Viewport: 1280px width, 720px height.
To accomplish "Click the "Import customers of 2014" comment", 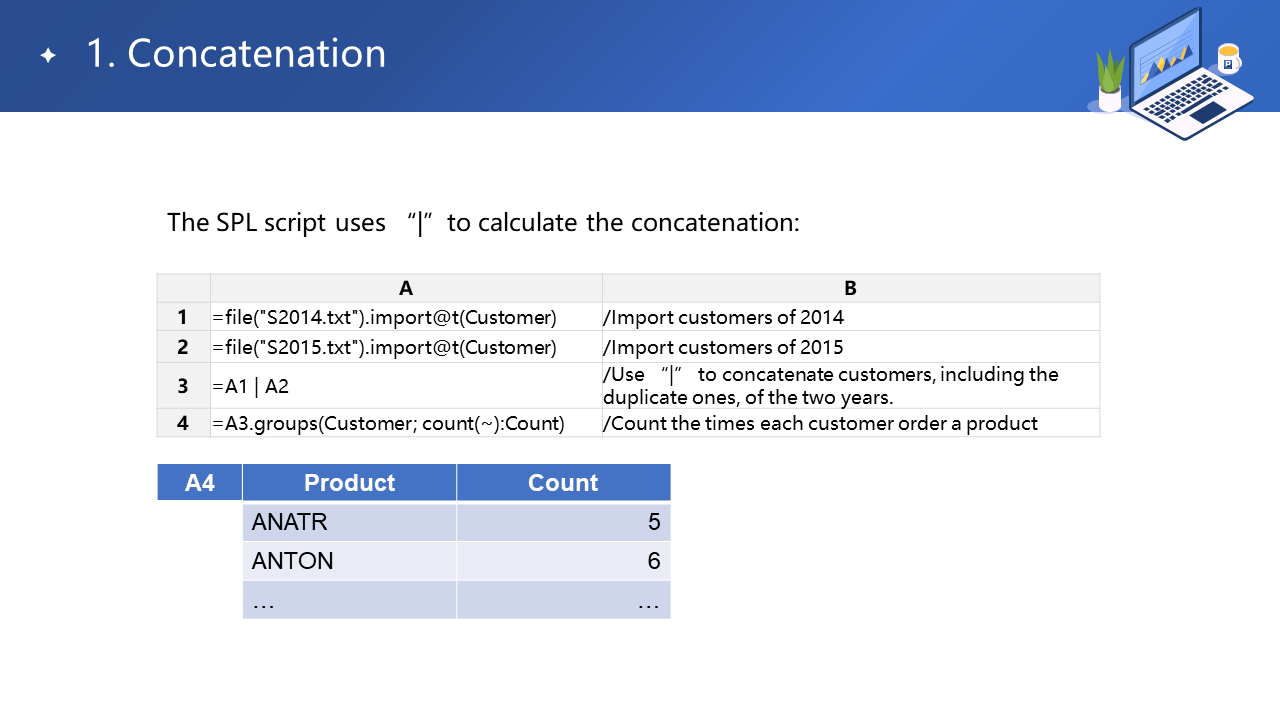I will tap(724, 317).
